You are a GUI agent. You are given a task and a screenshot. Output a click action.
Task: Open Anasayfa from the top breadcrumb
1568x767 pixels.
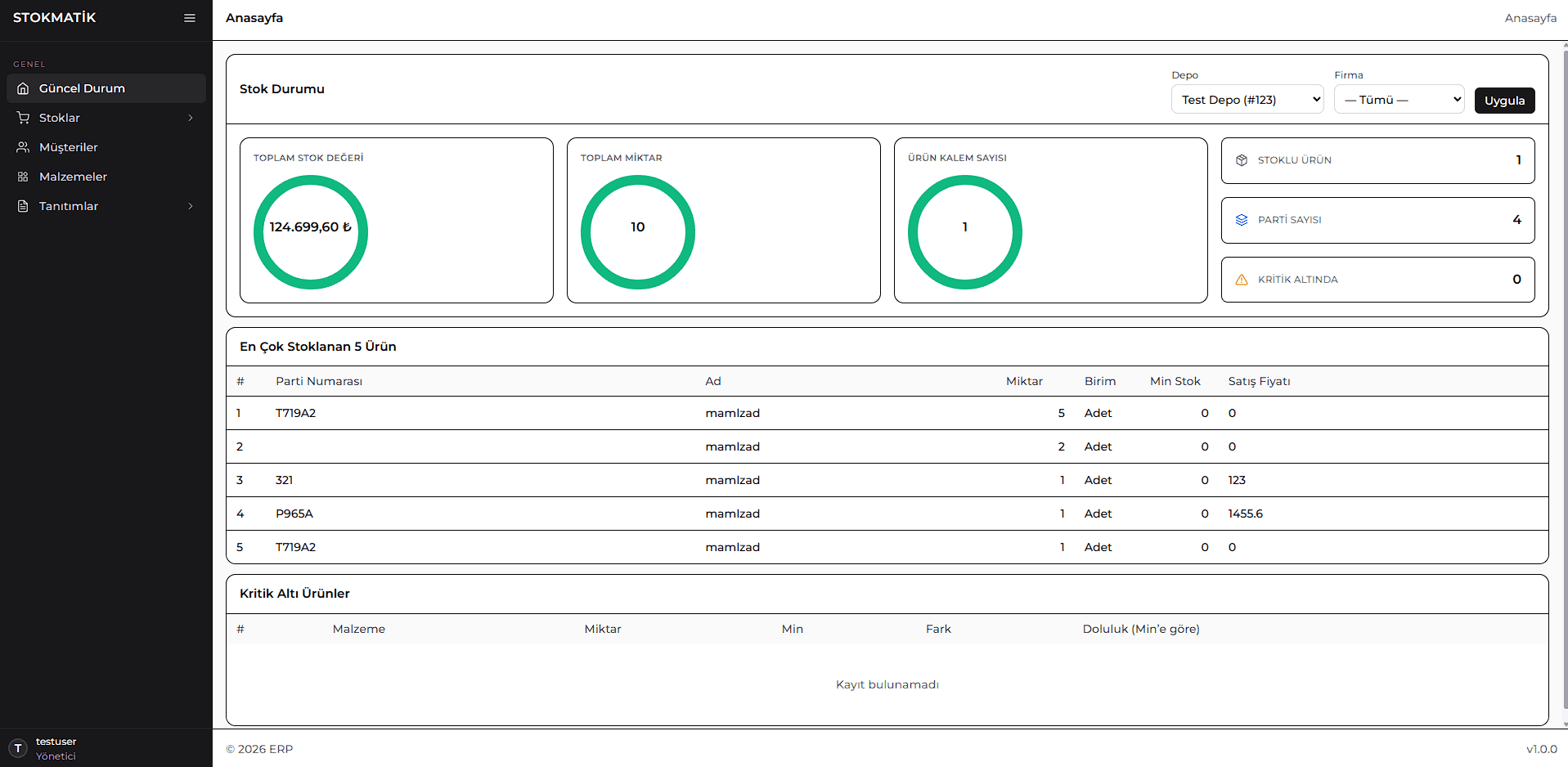pos(1530,17)
